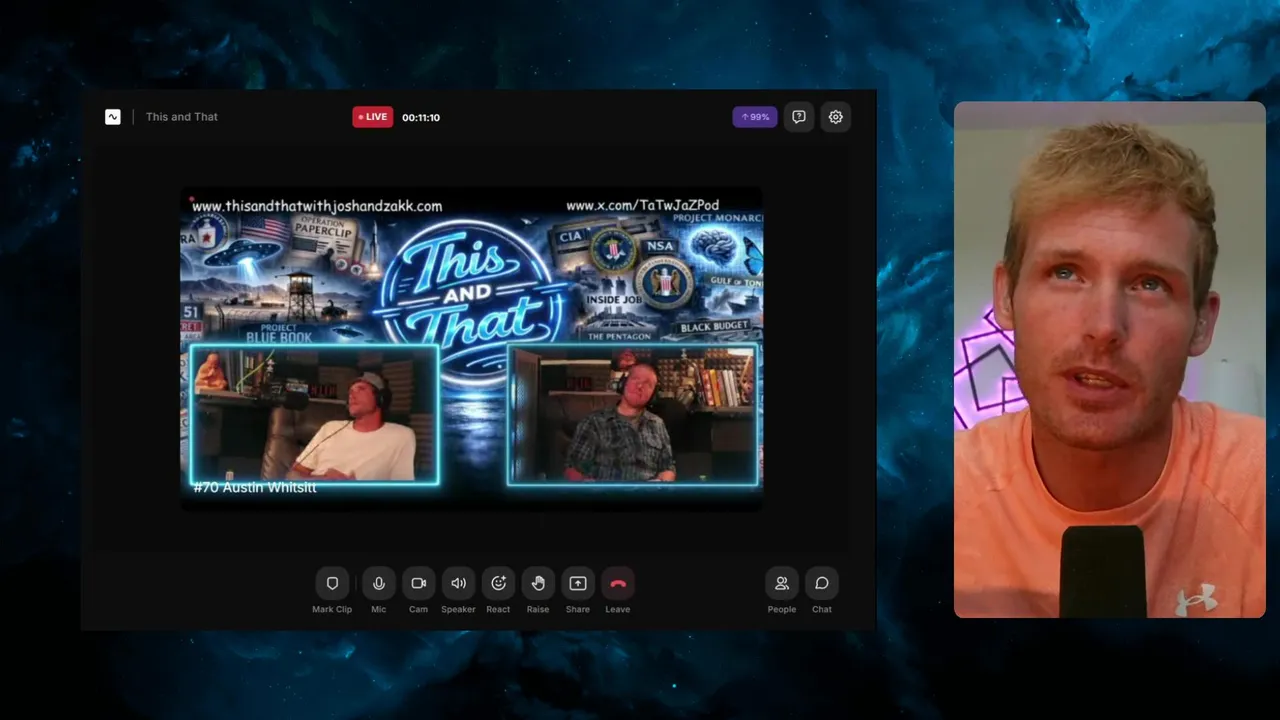1280x720 pixels.
Task: Open the Chat panel
Action: click(822, 583)
